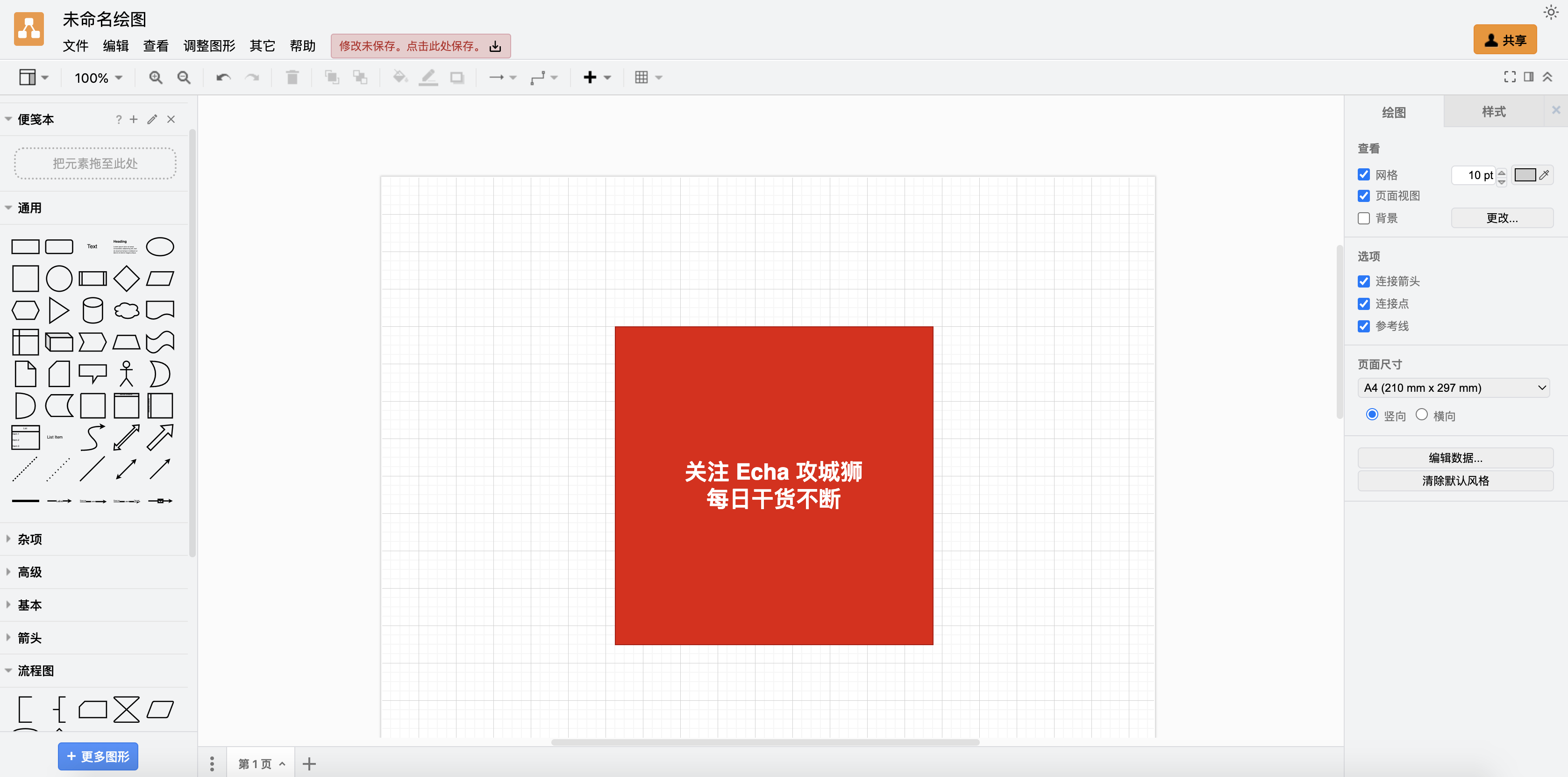
Task: Close the scratchpad section
Action: coord(171,119)
